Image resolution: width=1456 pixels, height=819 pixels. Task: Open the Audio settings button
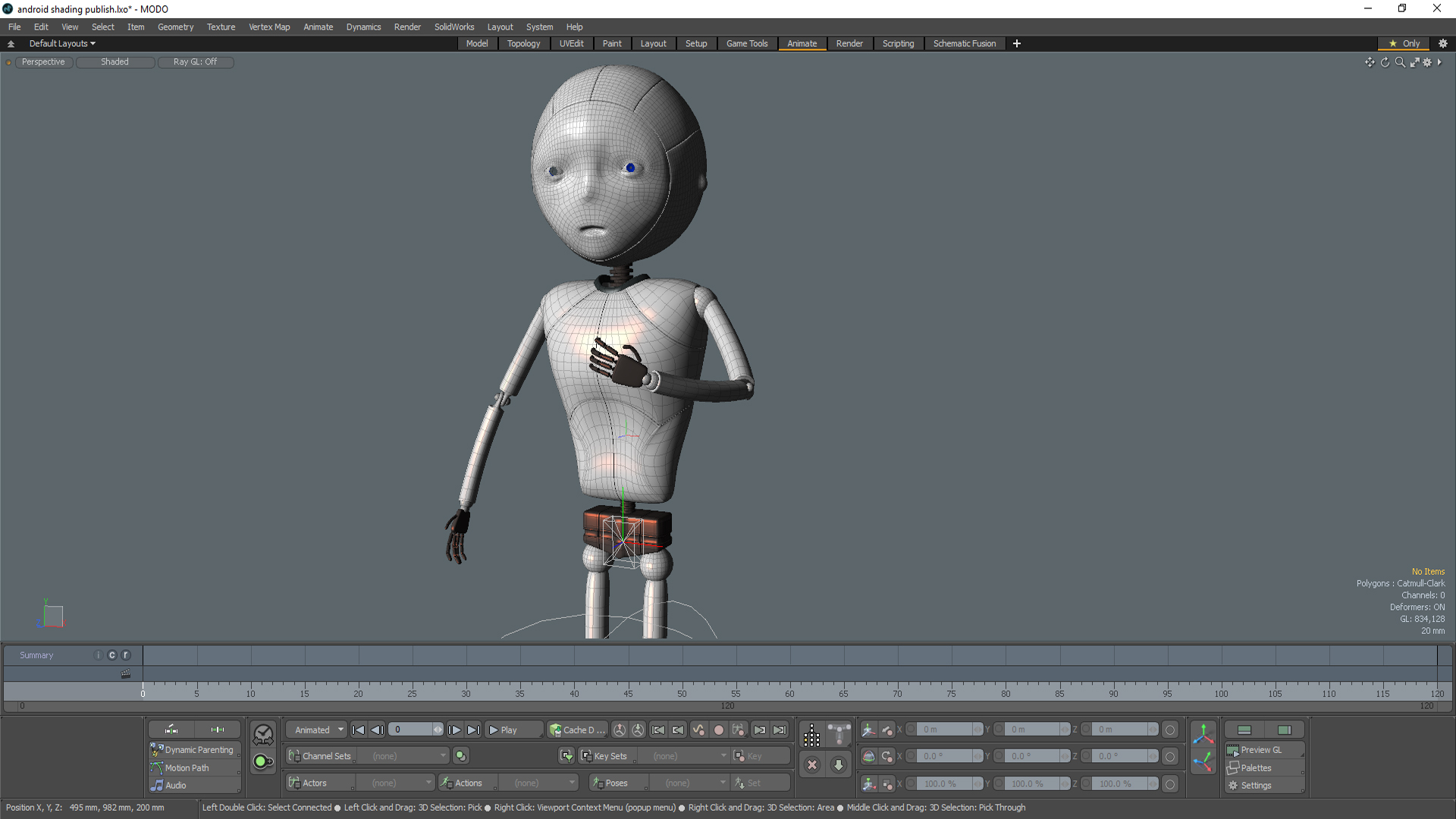[175, 786]
